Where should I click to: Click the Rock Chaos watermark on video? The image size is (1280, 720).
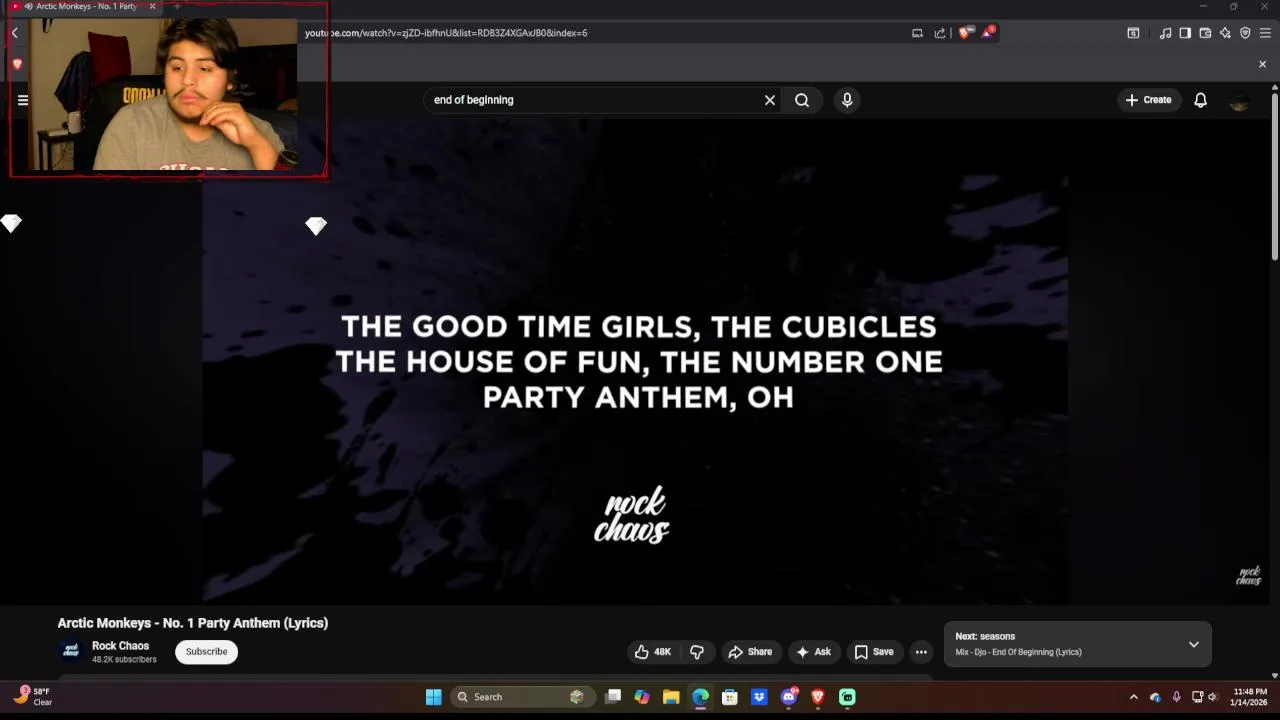click(x=1248, y=577)
